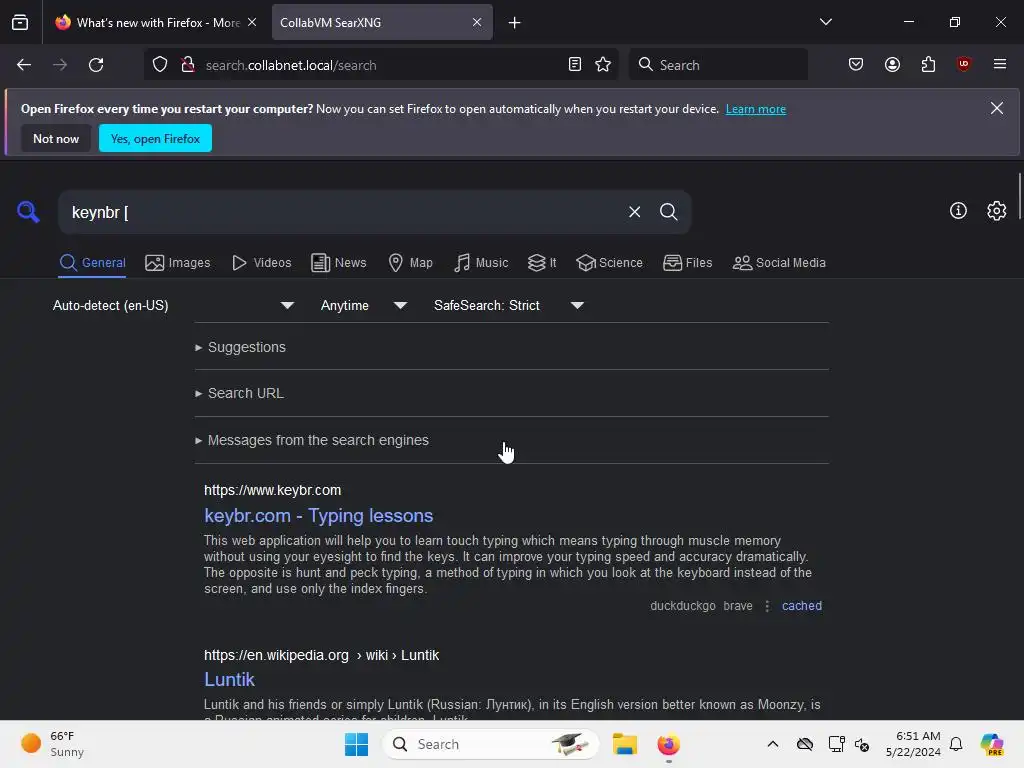
Task: Focus the address bar URL field
Action: point(383,65)
